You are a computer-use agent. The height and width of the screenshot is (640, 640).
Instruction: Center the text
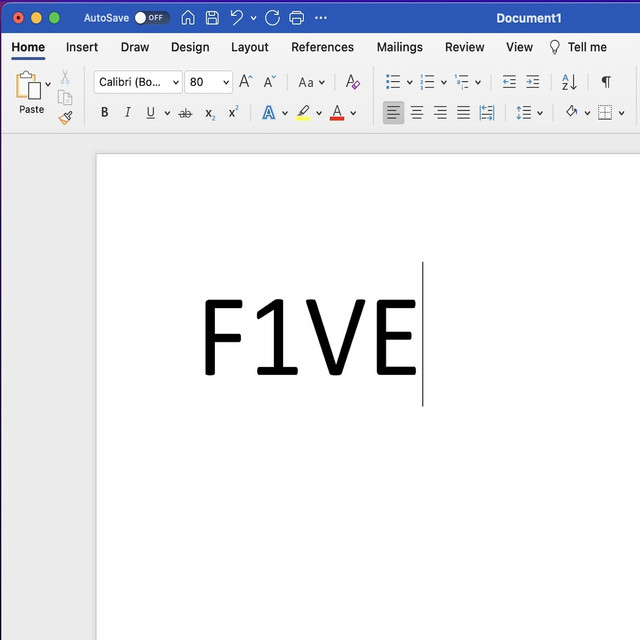417,113
